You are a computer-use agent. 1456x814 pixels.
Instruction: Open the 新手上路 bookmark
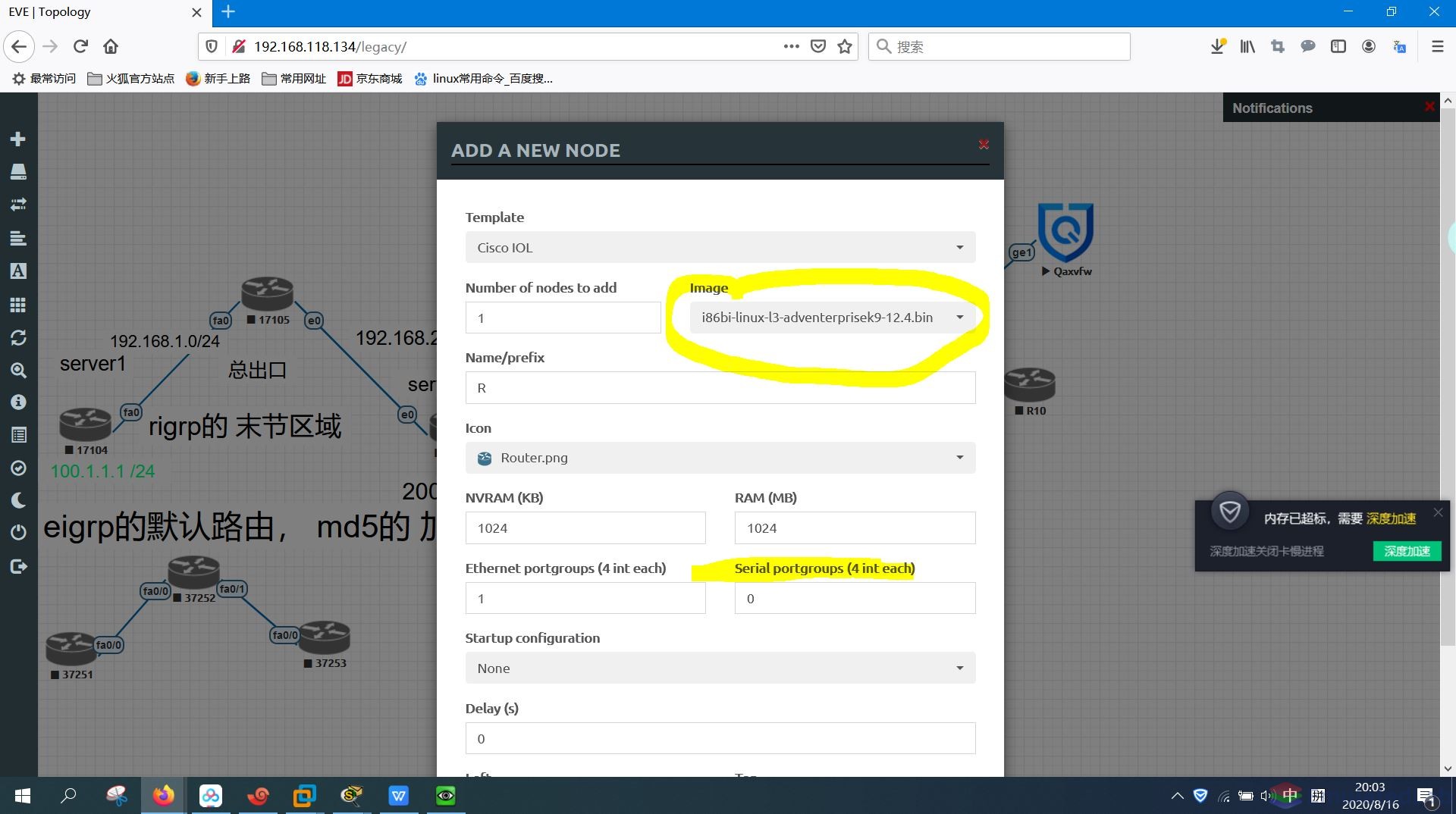[218, 78]
